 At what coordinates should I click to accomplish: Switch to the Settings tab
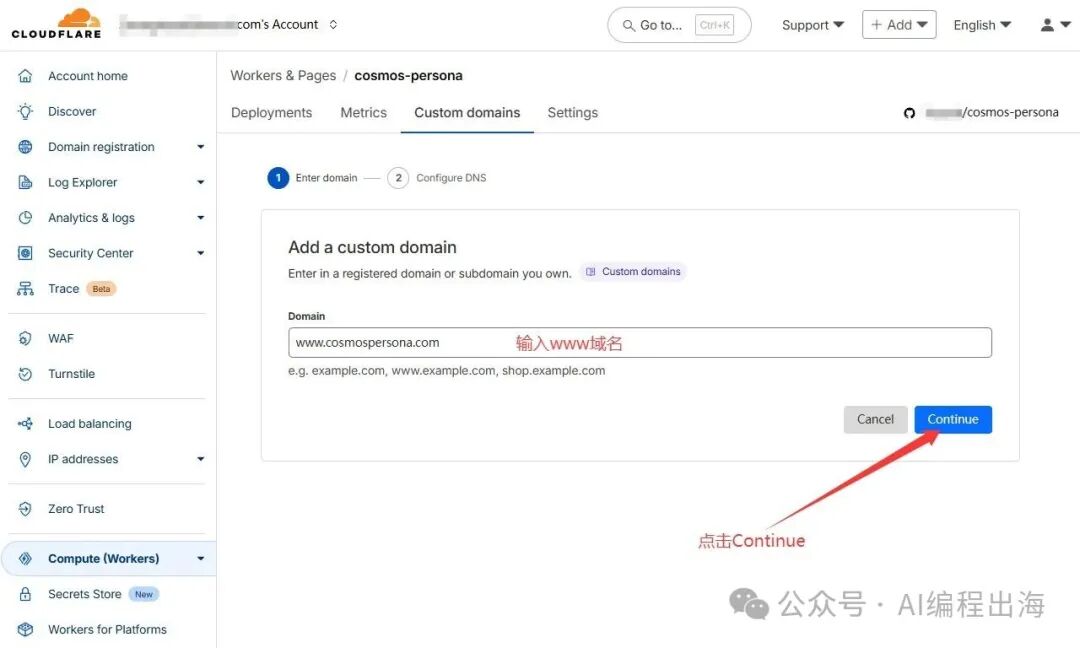(x=572, y=113)
